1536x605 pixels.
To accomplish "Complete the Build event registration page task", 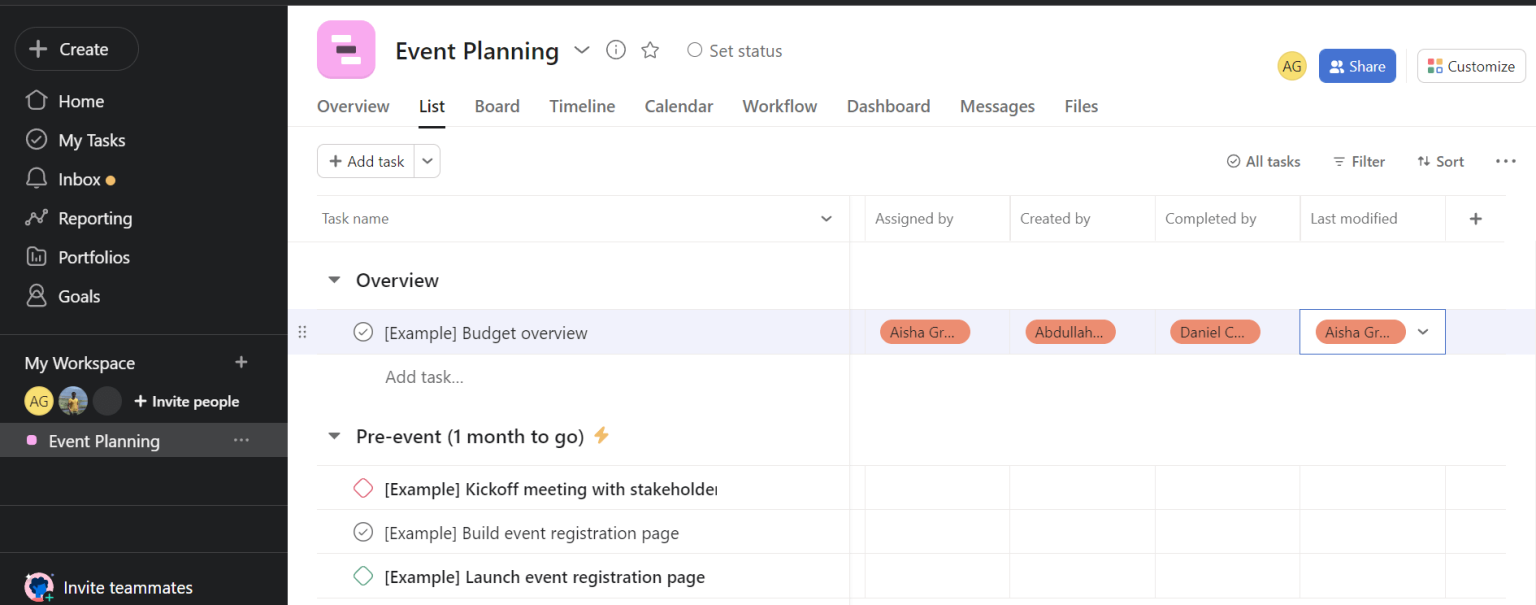I will point(362,532).
